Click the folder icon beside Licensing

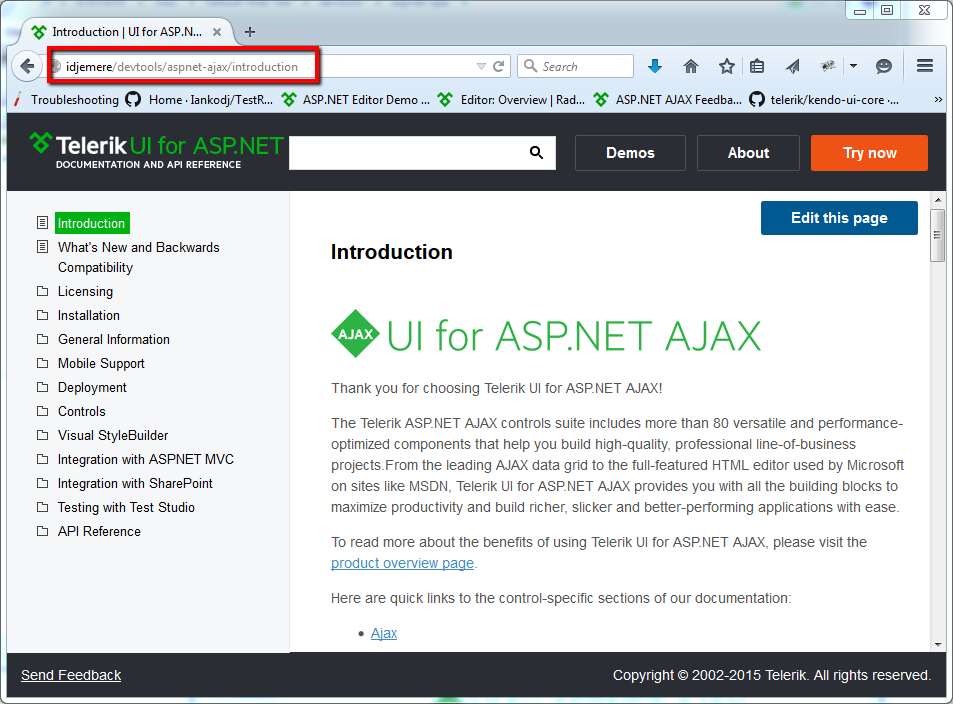click(43, 291)
